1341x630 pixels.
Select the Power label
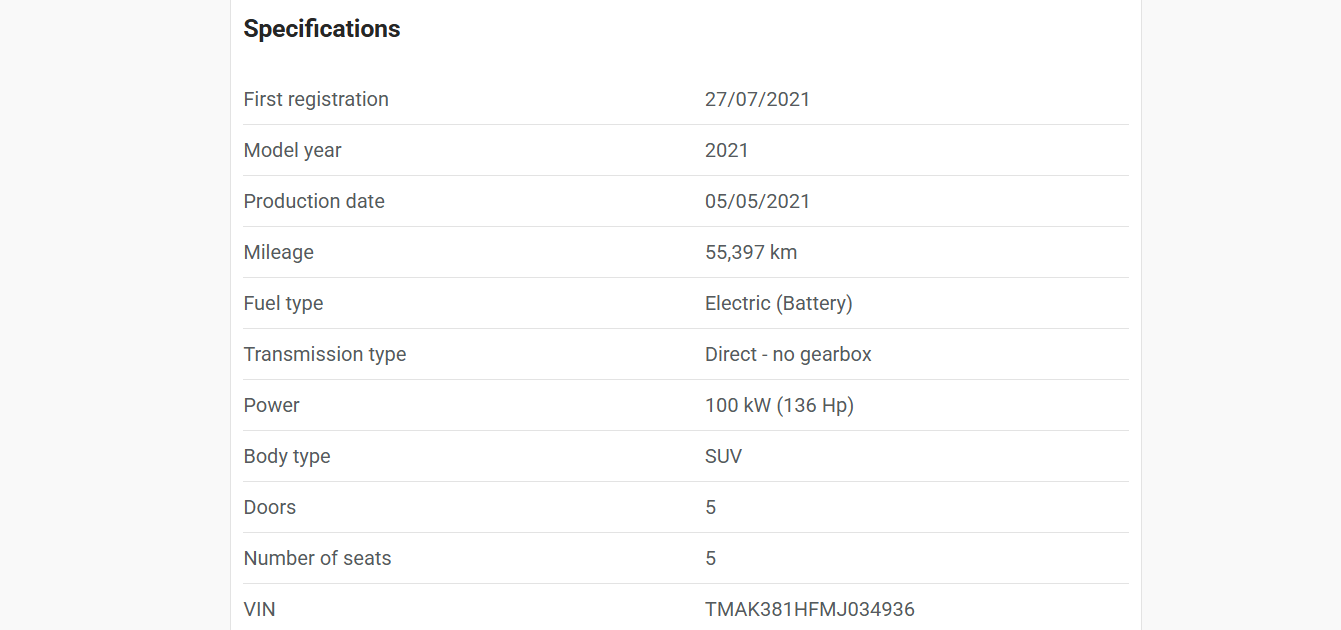pos(272,405)
